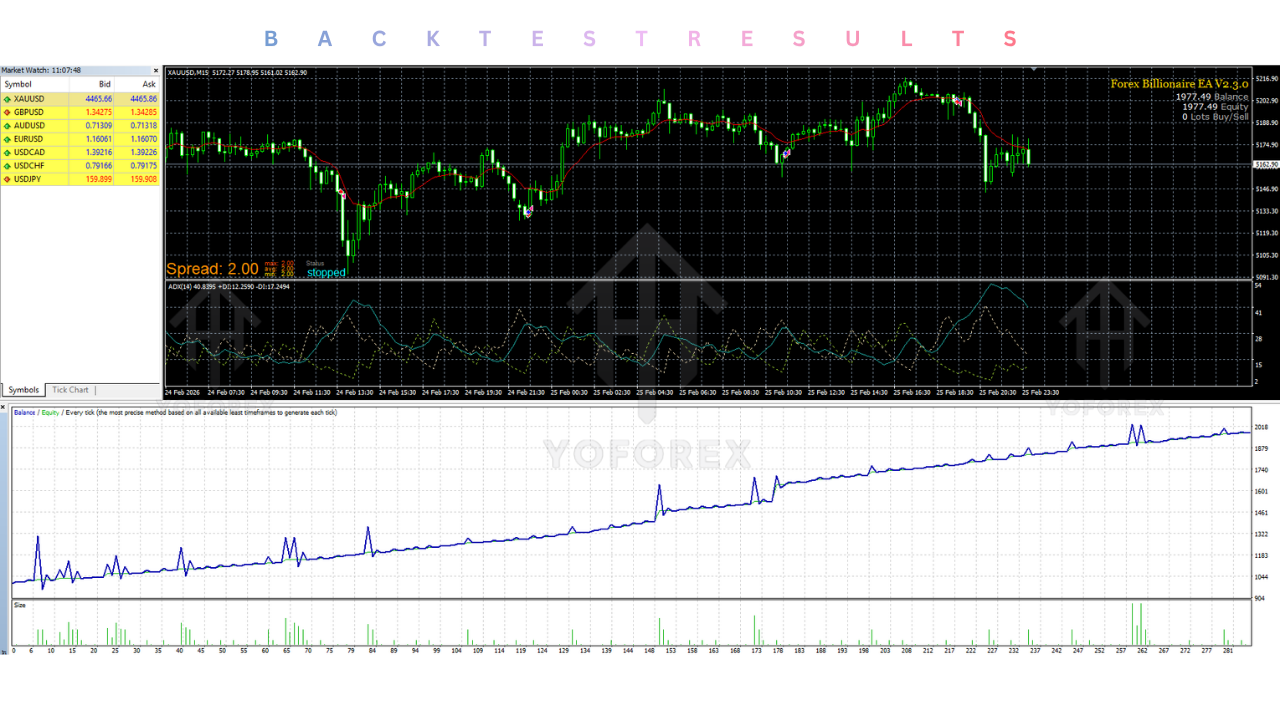The width and height of the screenshot is (1280, 720).
Task: Click GBPUSD ask value 1.34285
Action: click(x=144, y=112)
